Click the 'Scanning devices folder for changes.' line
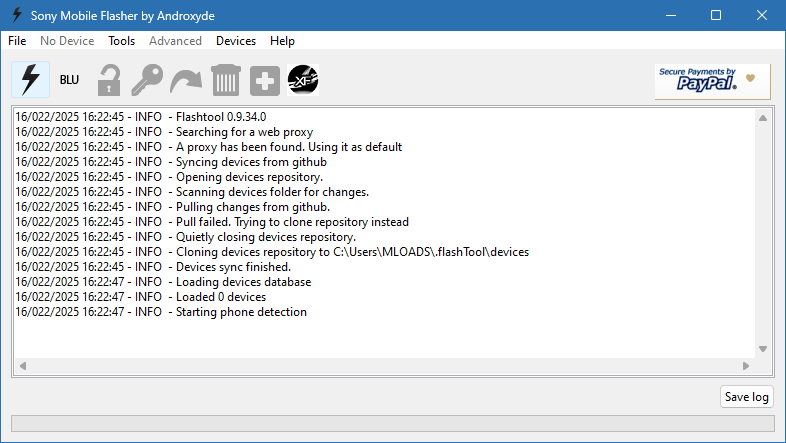 [192, 192]
